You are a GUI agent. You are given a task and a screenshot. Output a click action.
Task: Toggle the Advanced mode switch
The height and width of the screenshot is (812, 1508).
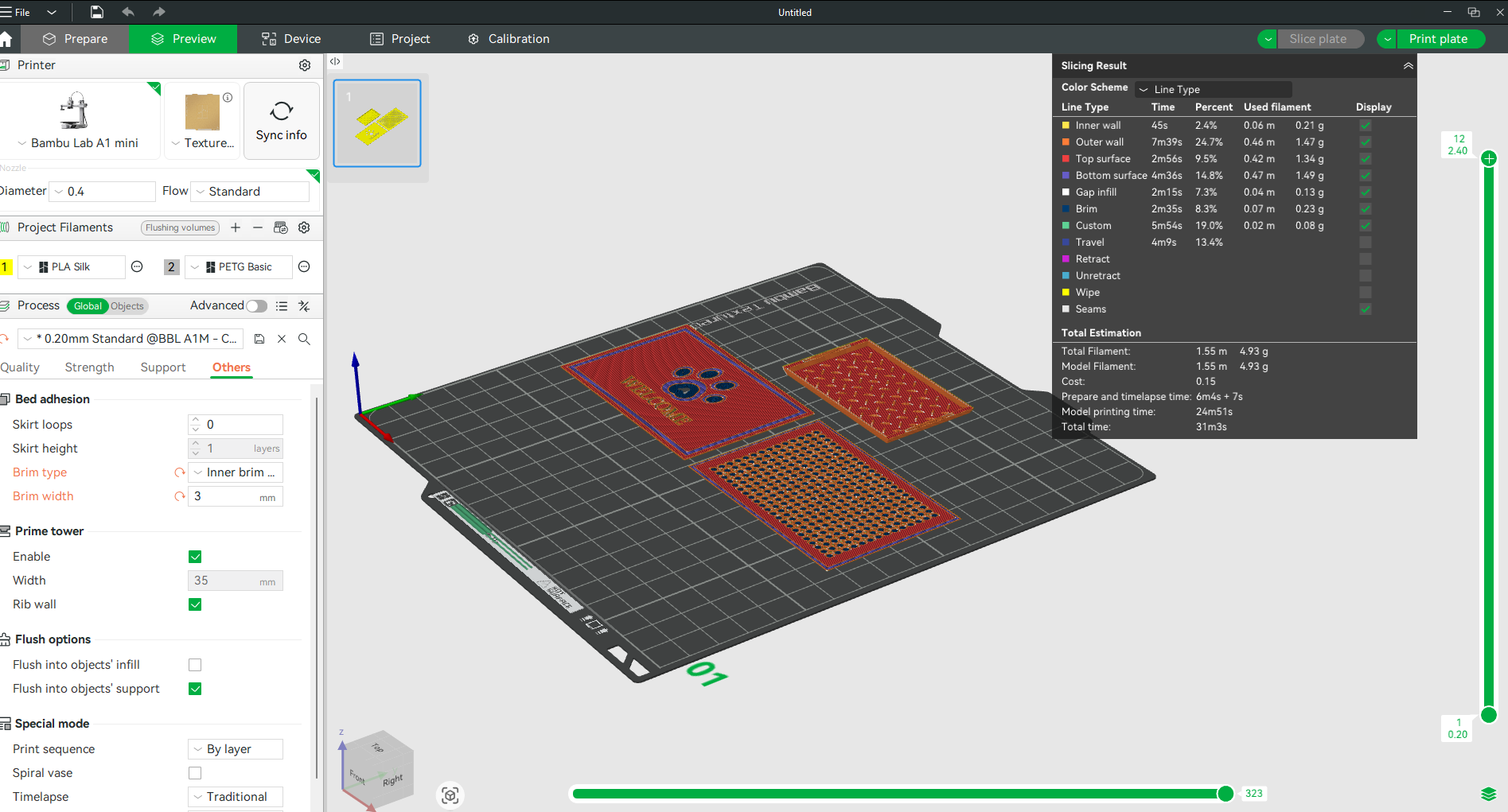tap(256, 306)
